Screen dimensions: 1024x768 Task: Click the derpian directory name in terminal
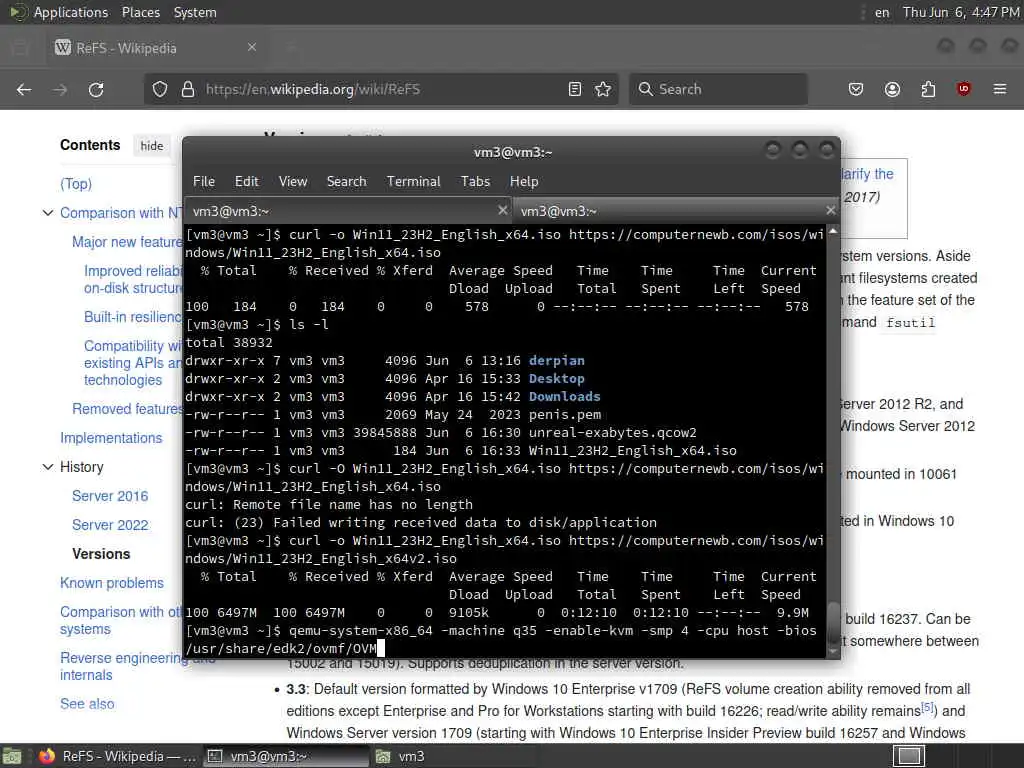pyautogui.click(x=556, y=360)
